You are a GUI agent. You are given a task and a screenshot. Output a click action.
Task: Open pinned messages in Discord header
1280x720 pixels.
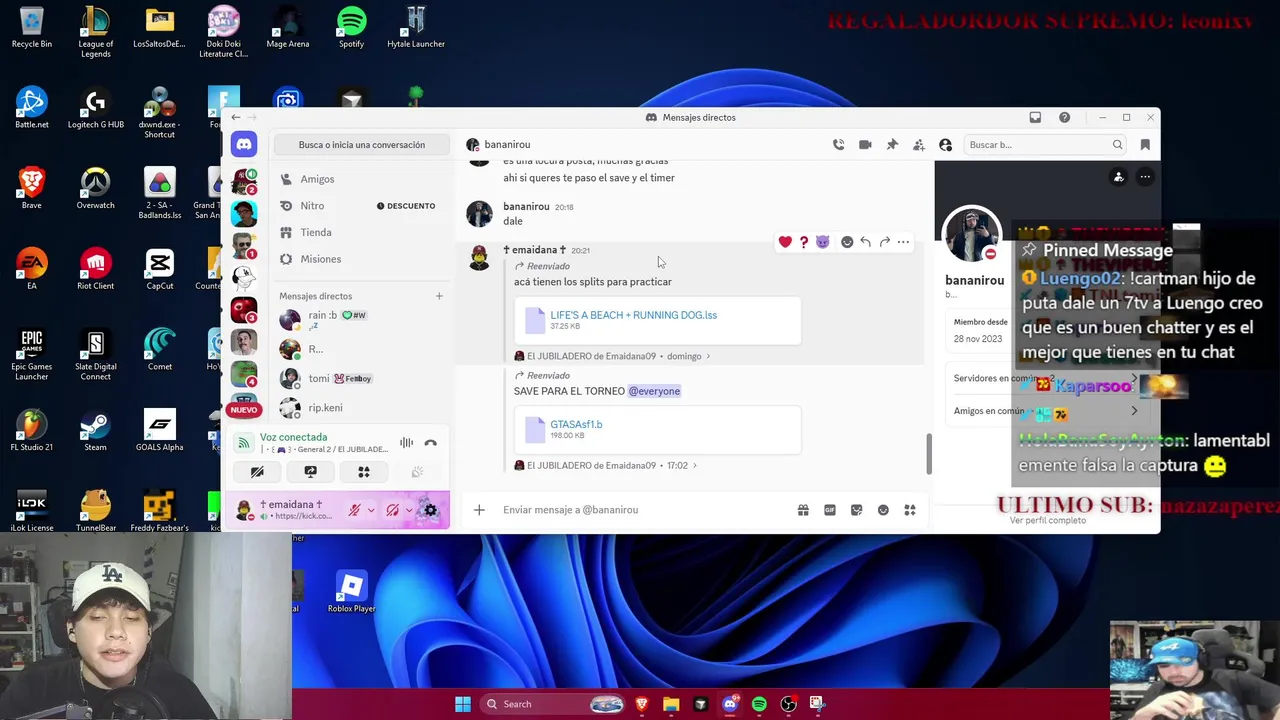point(892,145)
